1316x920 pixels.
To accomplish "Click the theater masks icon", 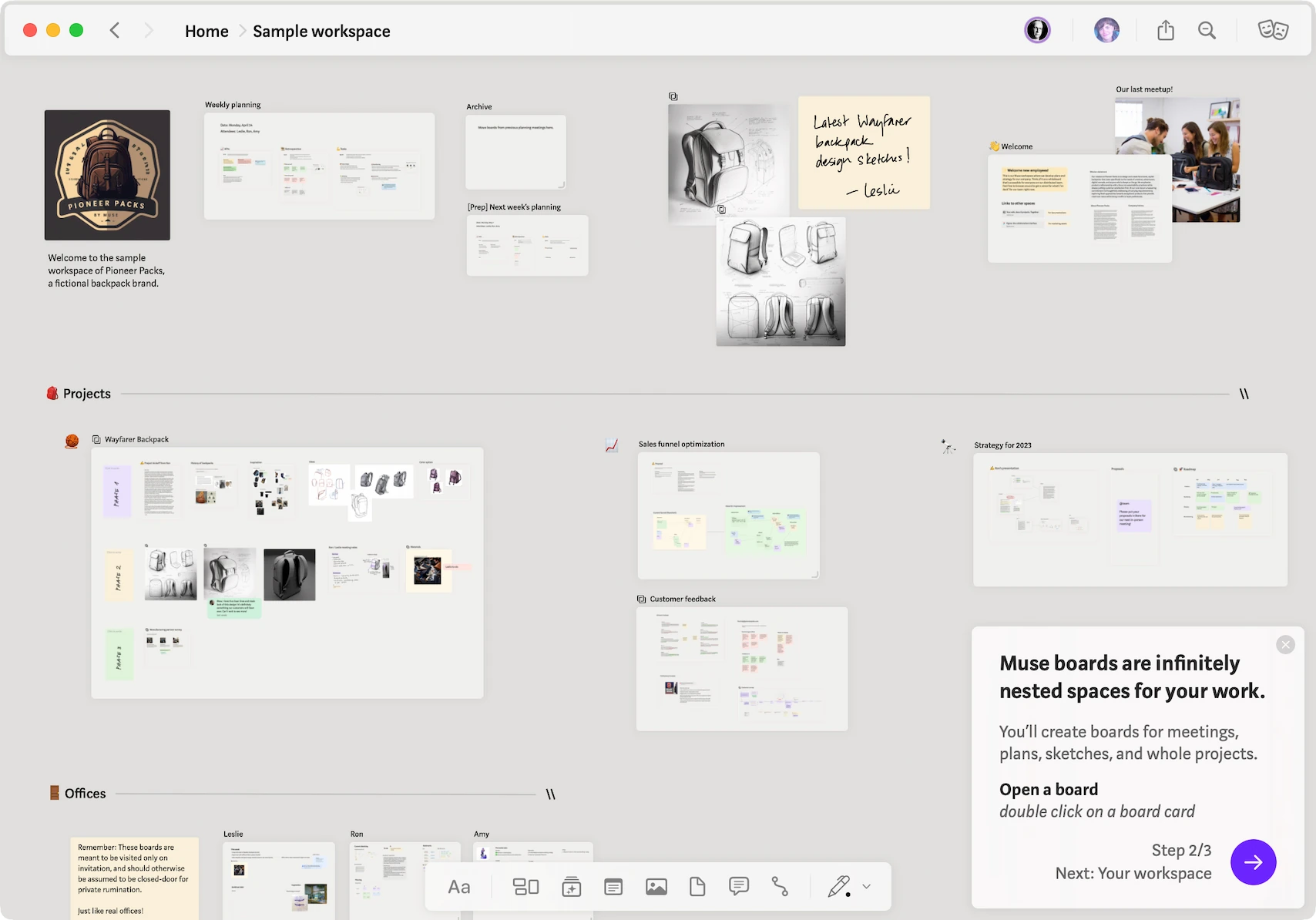I will coord(1273,31).
